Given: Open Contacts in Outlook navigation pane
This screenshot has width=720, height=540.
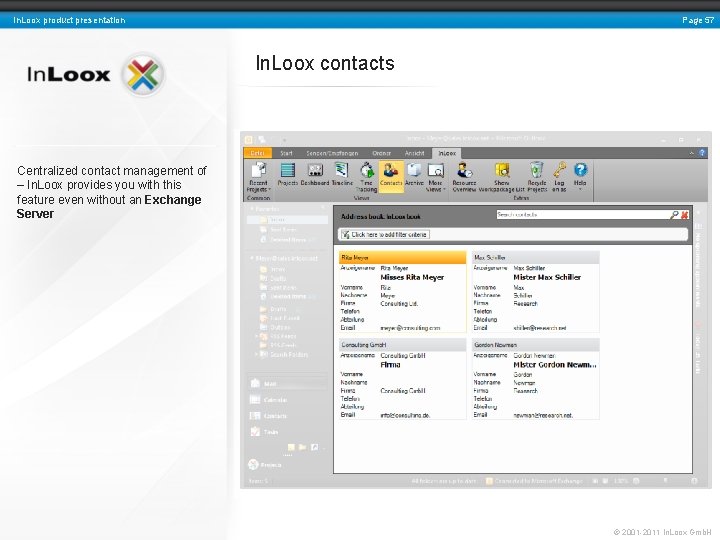Looking at the screenshot, I should click(x=269, y=416).
